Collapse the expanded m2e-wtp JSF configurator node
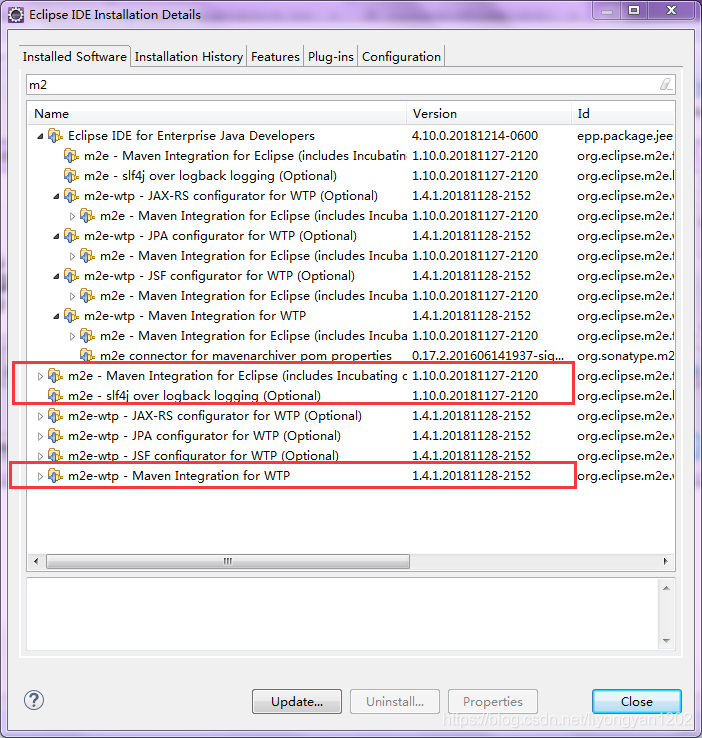Screen dimensions: 702x738 [x=56, y=276]
